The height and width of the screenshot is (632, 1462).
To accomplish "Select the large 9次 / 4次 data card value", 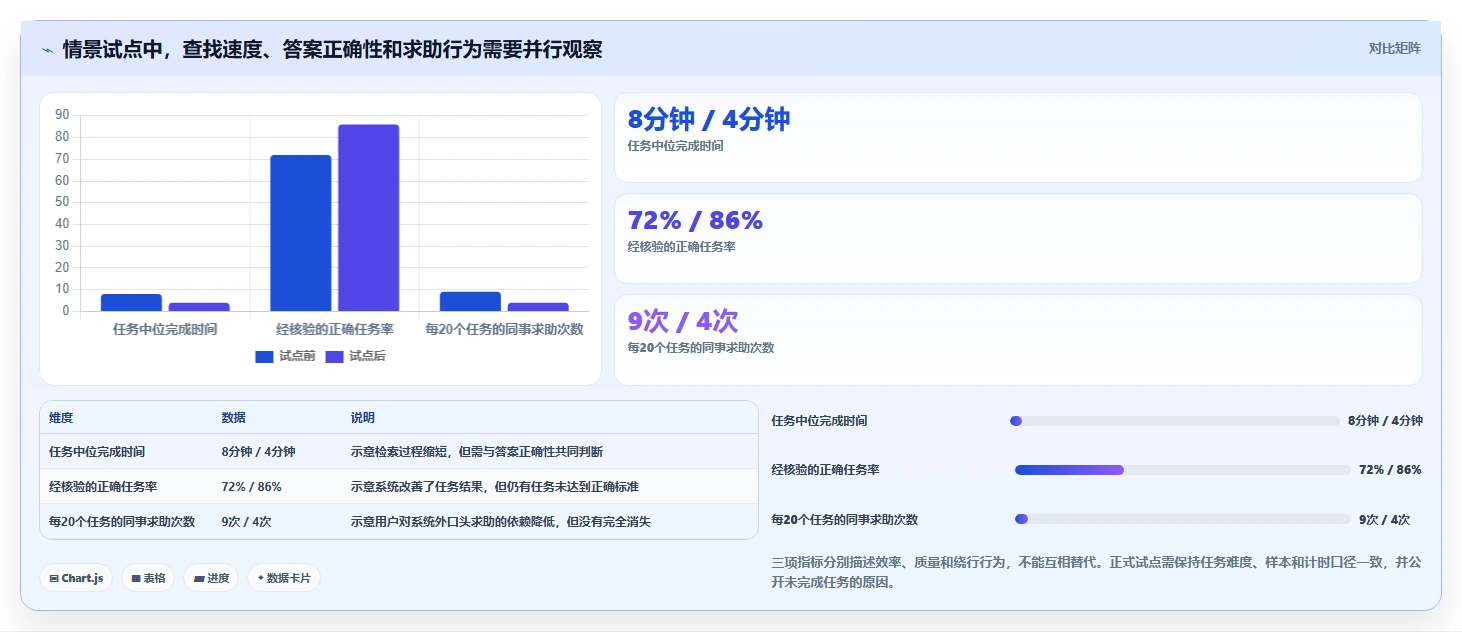I will coord(683,322).
